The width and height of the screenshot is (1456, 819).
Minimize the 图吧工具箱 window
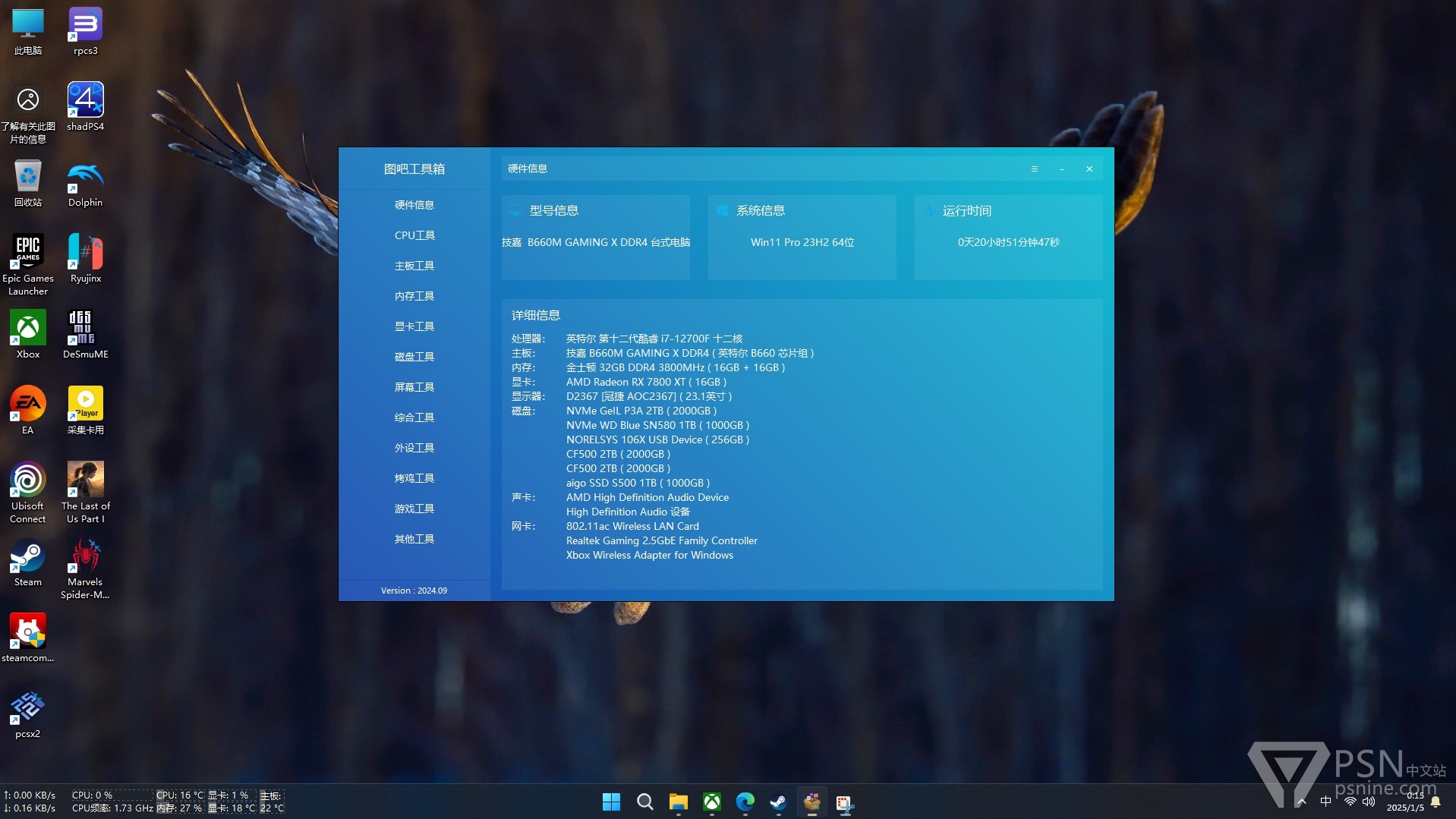pos(1061,169)
